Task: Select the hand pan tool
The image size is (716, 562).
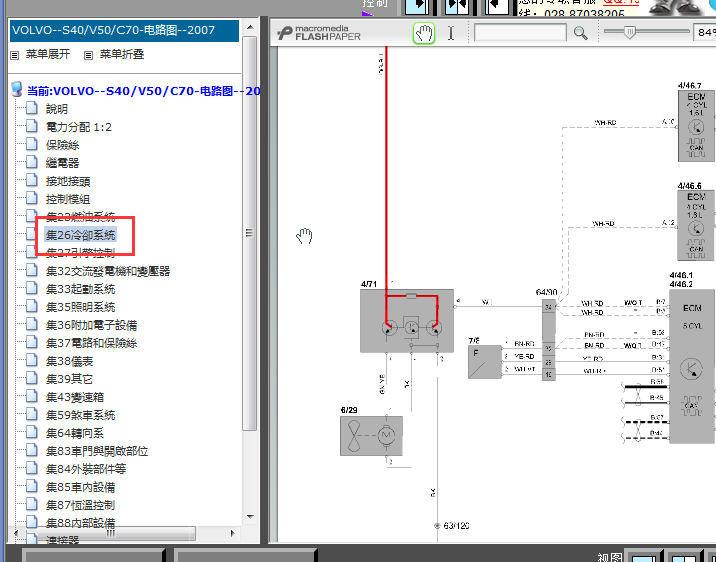Action: tap(424, 33)
